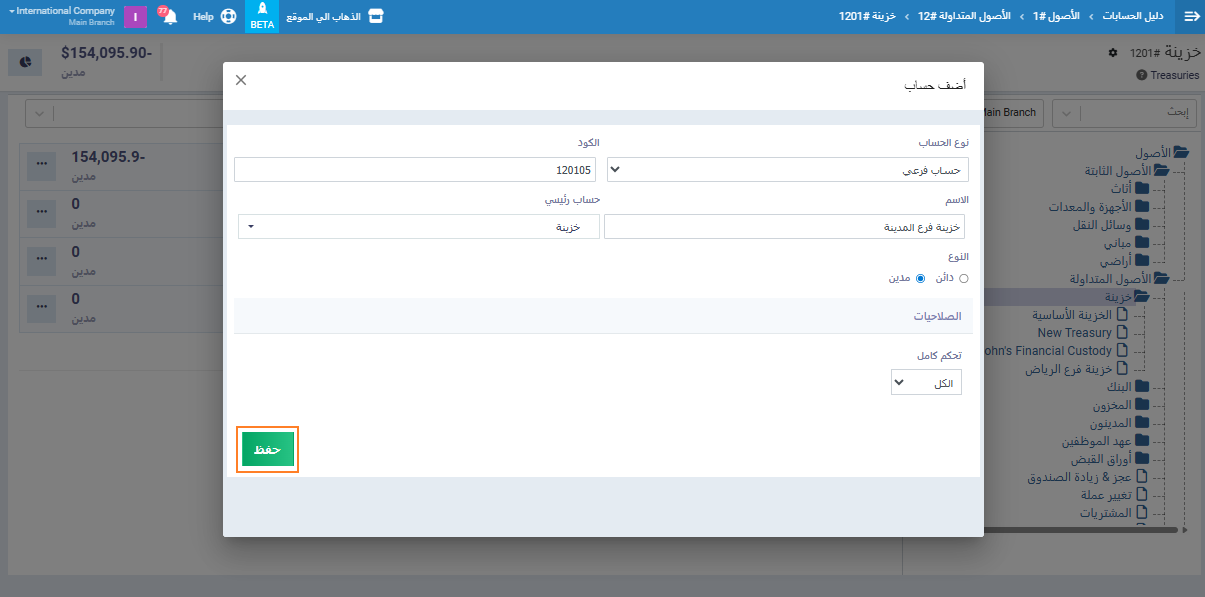Open the حساب رئيسي dropdown
Screen dimensions: 1205x597
(418, 227)
